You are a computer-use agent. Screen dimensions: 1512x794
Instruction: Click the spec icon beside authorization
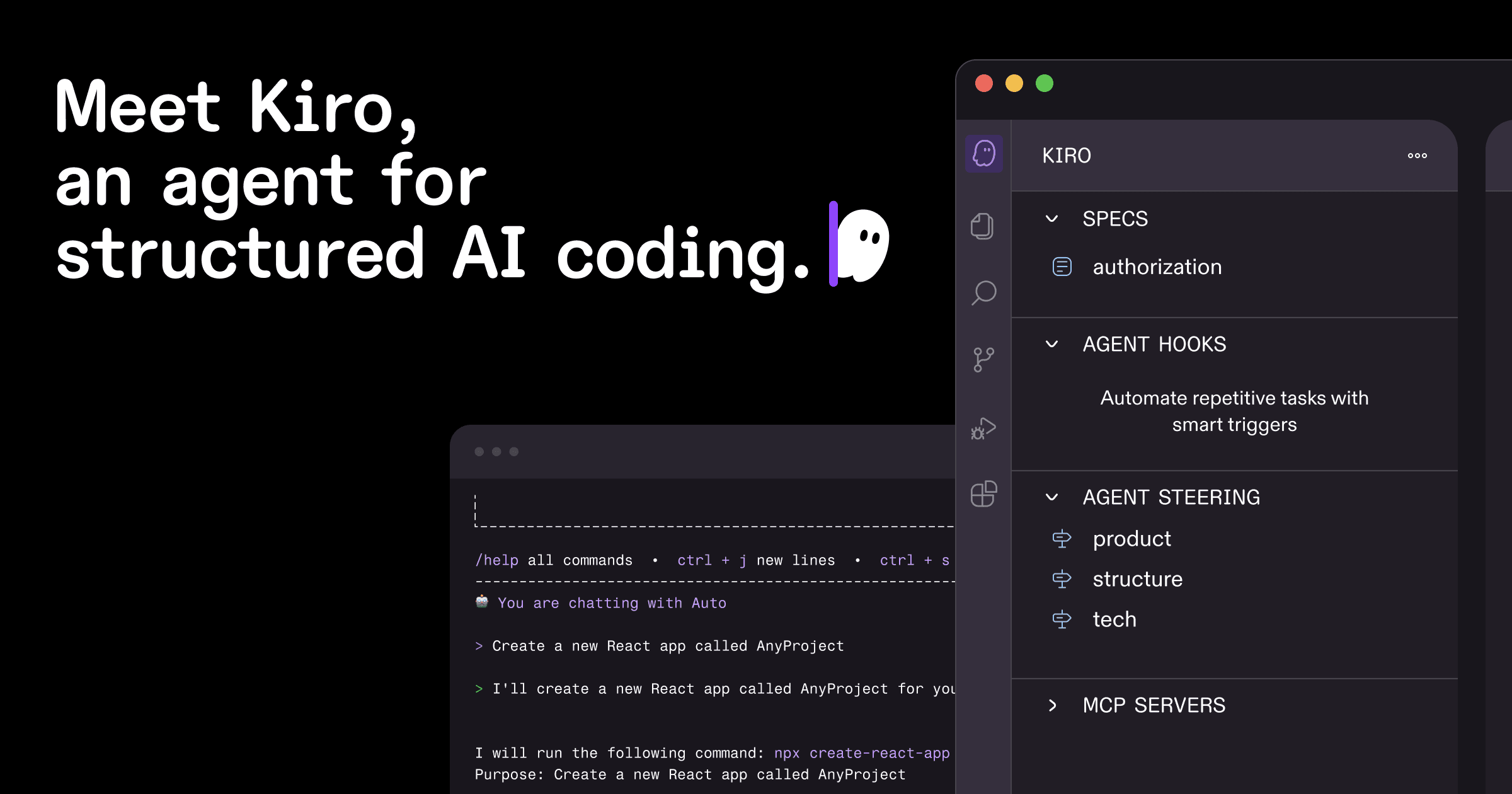click(1062, 267)
